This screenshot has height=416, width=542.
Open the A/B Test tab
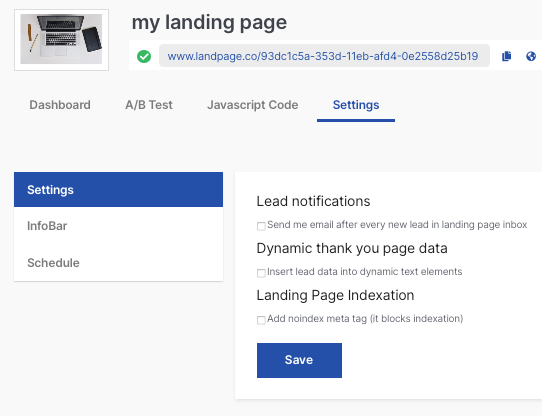tap(149, 105)
